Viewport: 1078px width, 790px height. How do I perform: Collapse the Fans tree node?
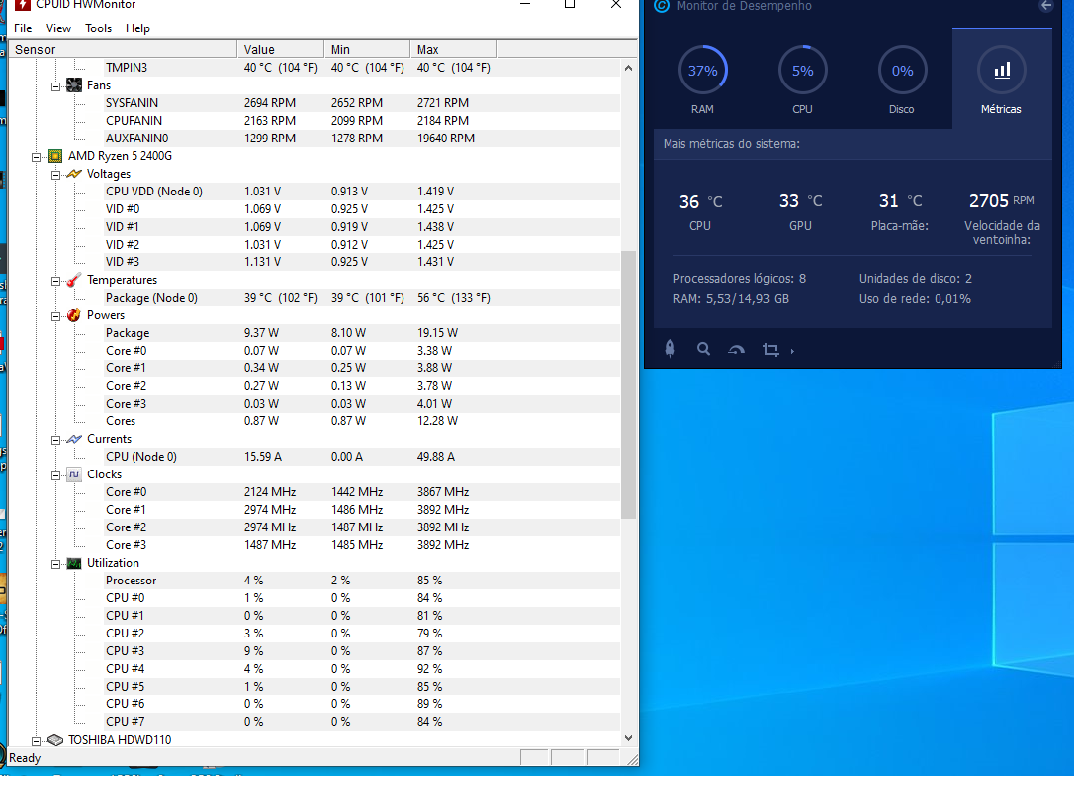(55, 87)
